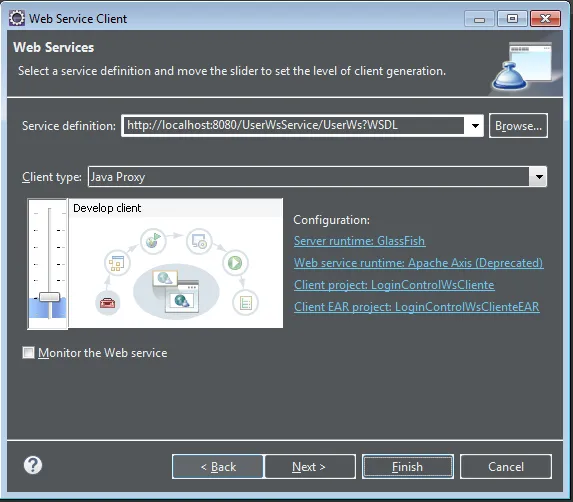Click Client project: LoginControlWsCliente link
Screen dimensions: 573x502
click(x=394, y=285)
